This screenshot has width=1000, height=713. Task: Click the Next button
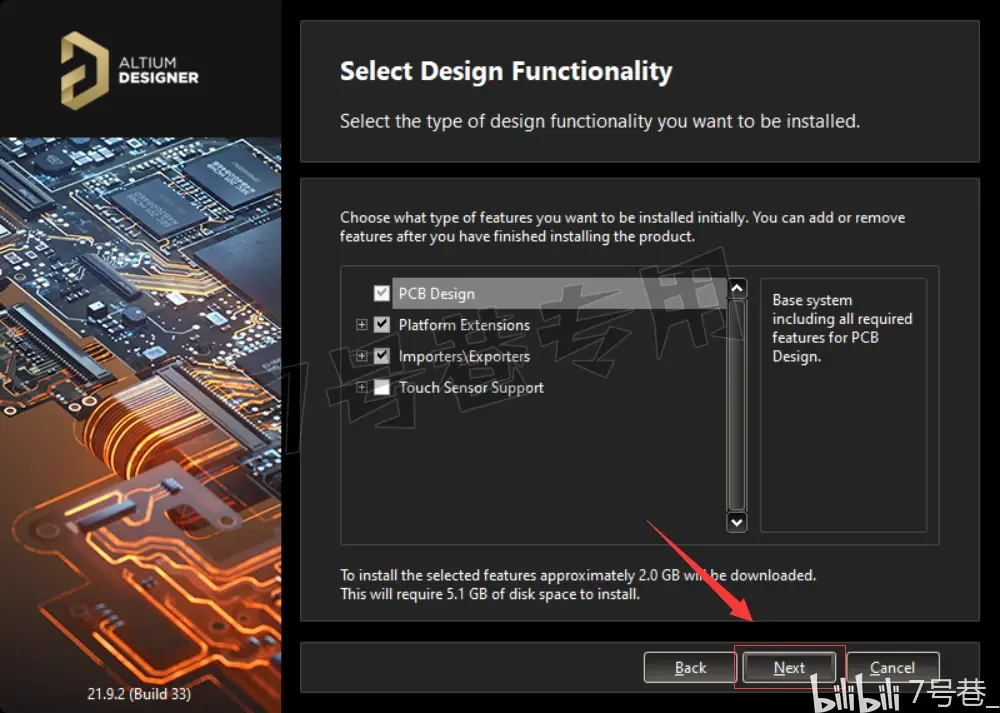tap(790, 668)
